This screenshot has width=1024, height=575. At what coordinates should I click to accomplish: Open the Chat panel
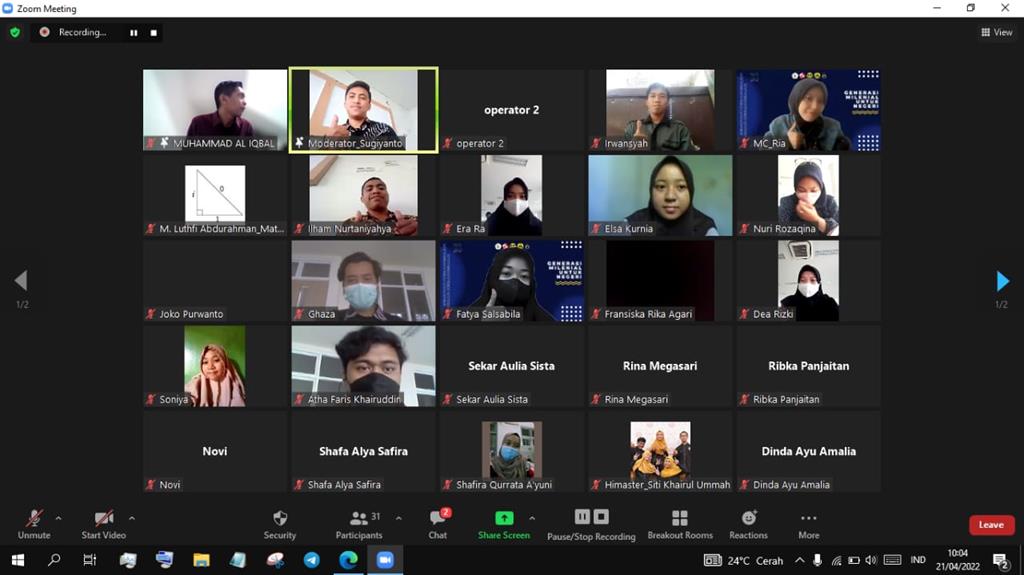[437, 523]
